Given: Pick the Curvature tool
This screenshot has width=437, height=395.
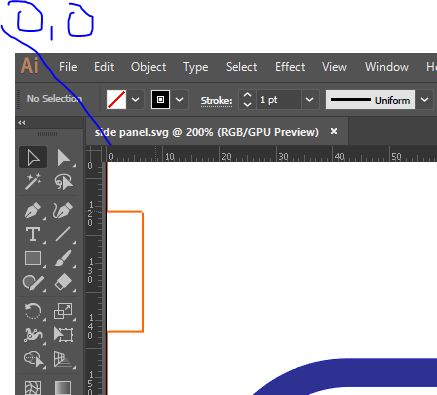Looking at the screenshot, I should click(x=63, y=210).
